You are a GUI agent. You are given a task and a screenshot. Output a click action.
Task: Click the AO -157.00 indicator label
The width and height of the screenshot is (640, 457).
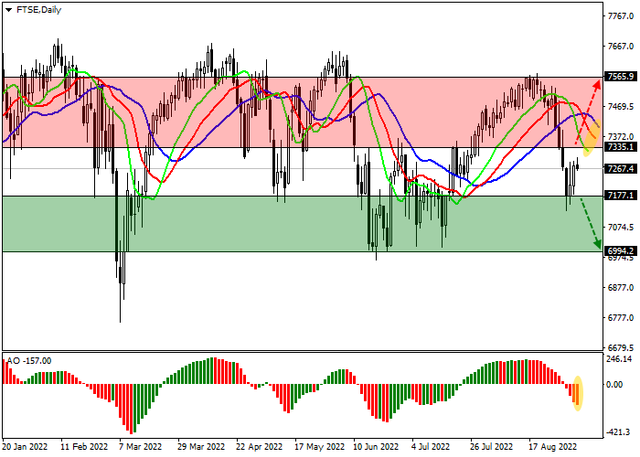(28, 360)
